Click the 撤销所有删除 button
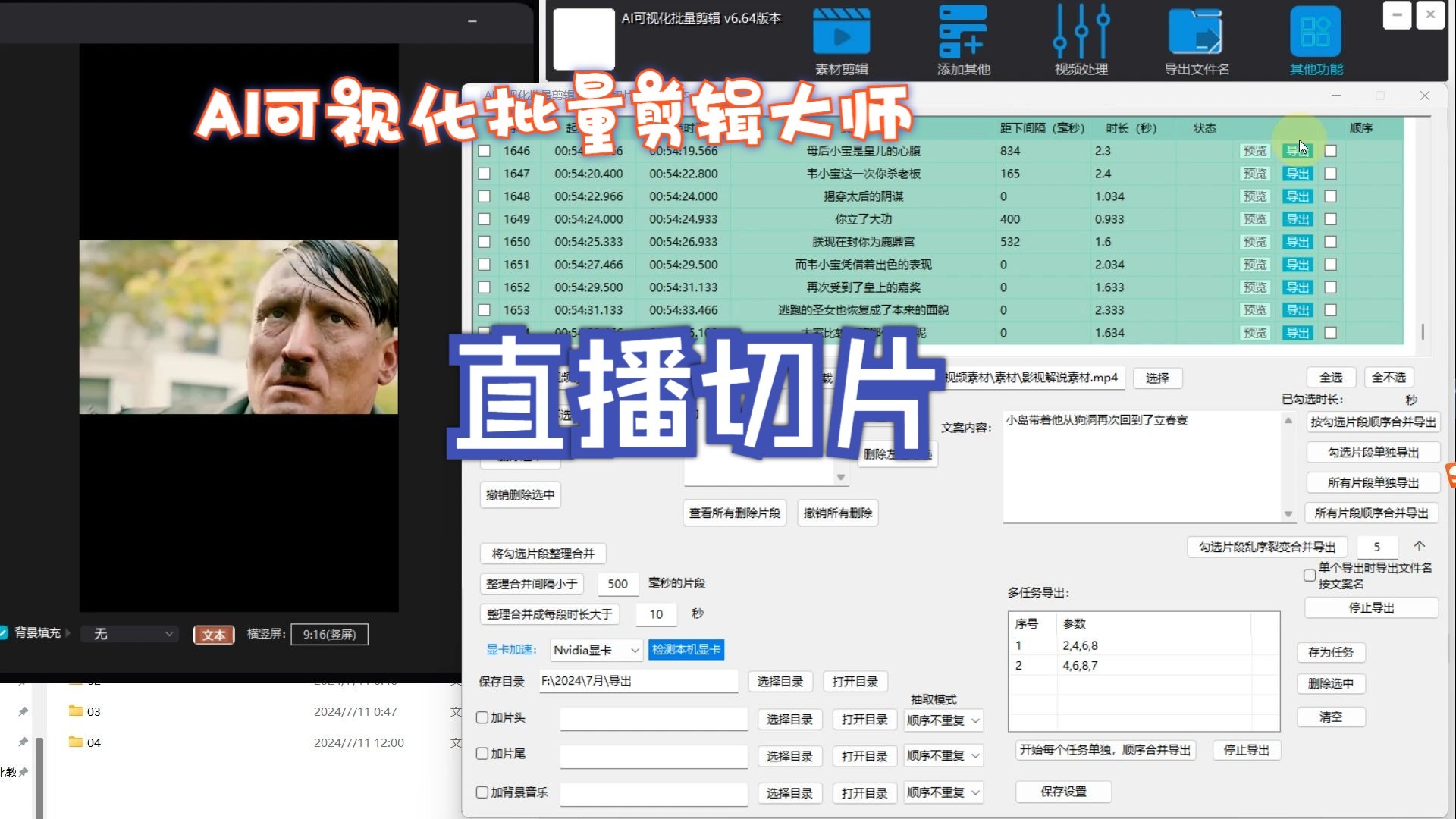This screenshot has width=1456, height=819. pyautogui.click(x=837, y=513)
